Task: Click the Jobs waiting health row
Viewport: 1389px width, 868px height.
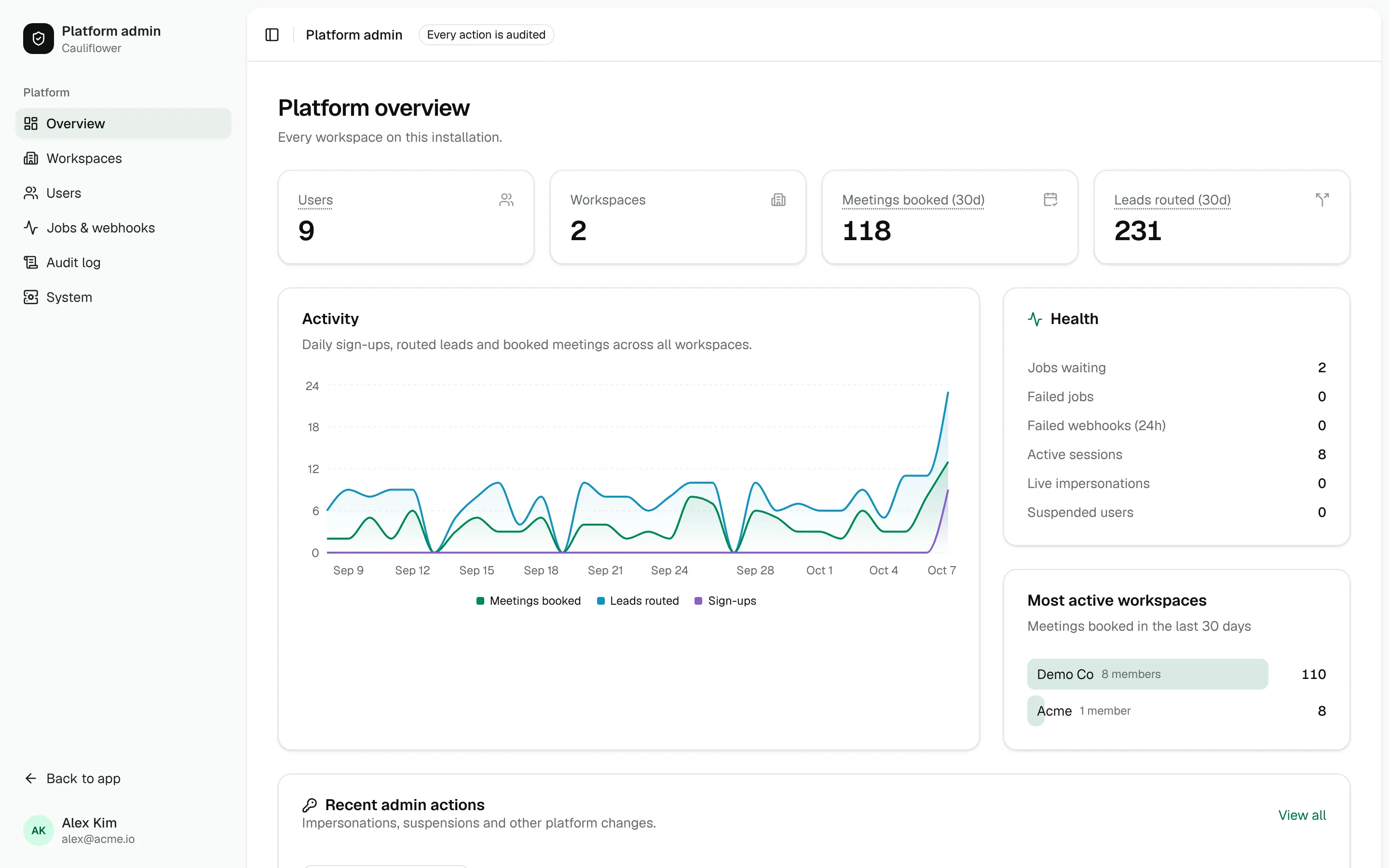Action: (1177, 367)
